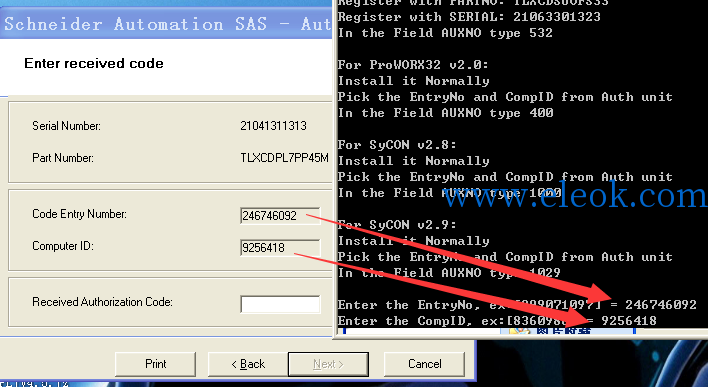Click the For SyCON v2.9 line in console

point(397,225)
